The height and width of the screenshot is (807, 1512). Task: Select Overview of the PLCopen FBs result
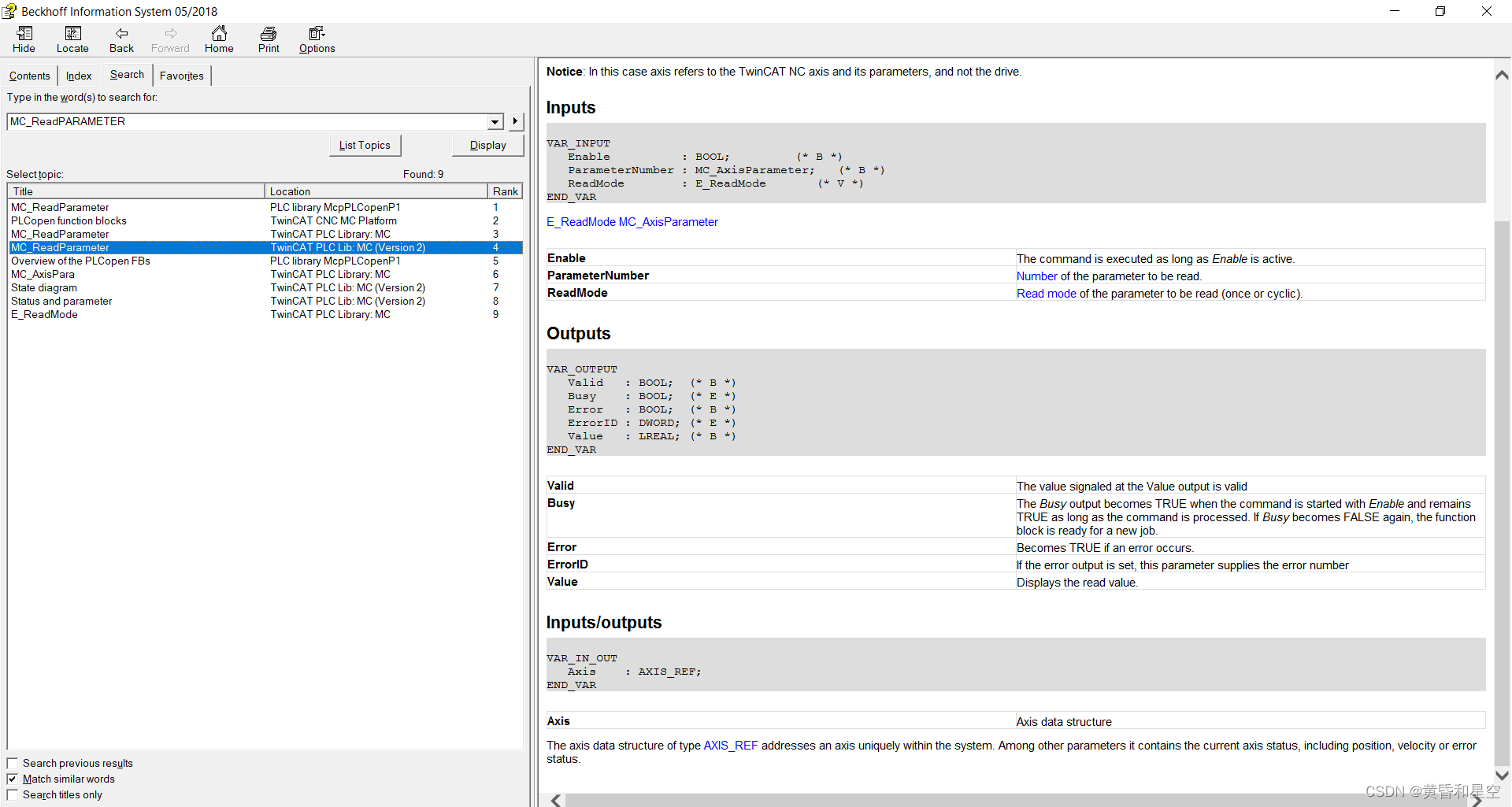[265, 261]
